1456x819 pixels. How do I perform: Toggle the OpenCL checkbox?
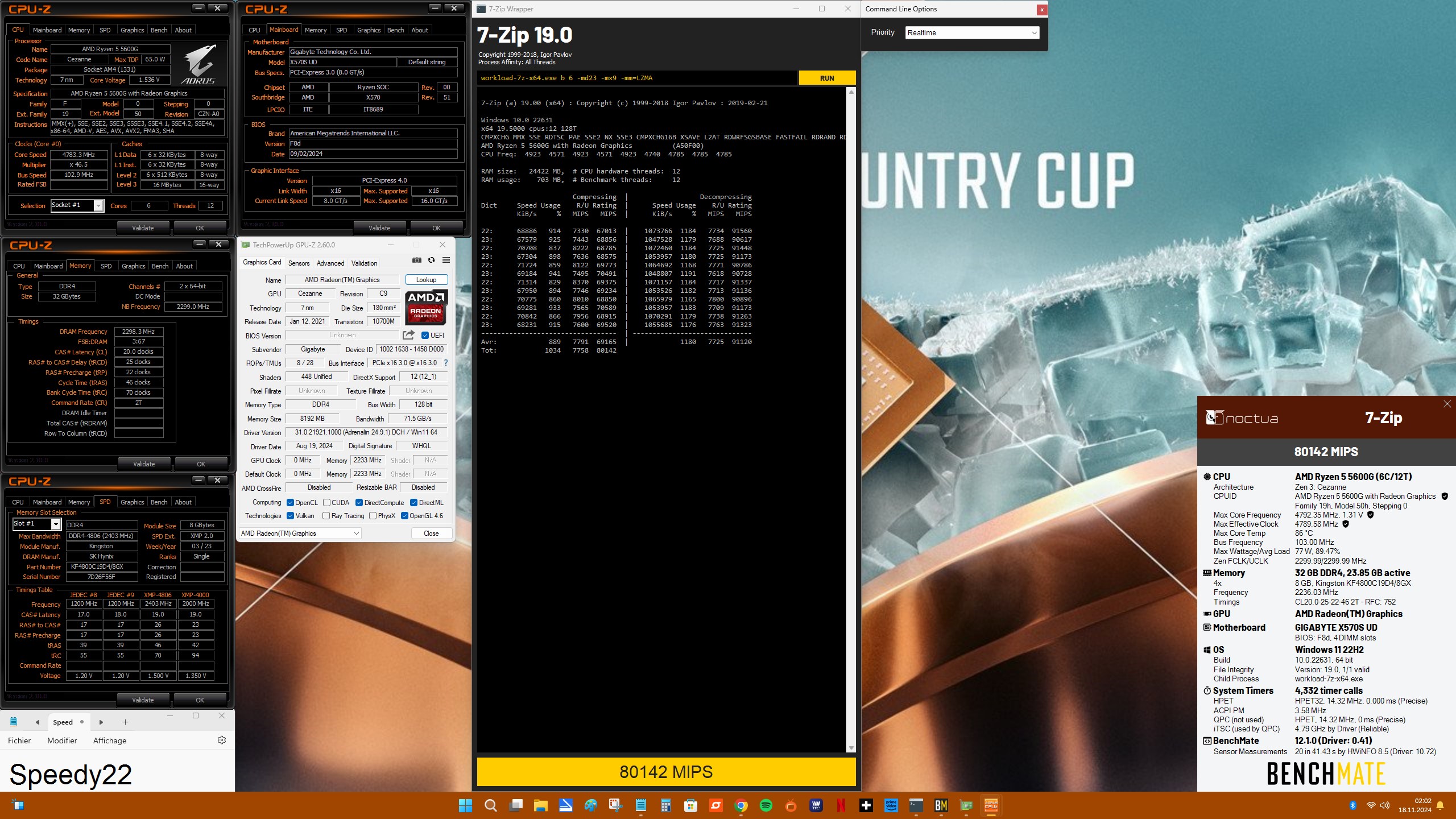290,502
